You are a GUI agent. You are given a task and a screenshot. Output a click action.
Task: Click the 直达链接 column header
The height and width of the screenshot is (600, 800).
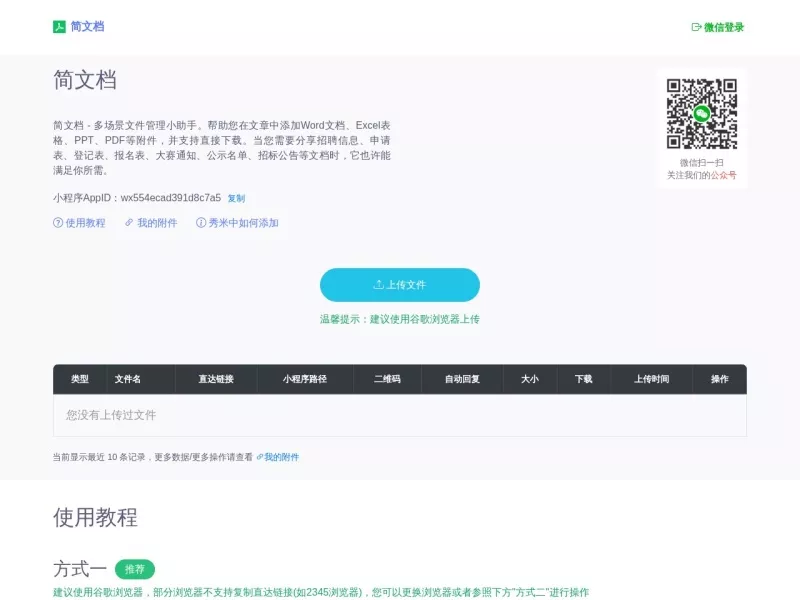click(x=216, y=379)
